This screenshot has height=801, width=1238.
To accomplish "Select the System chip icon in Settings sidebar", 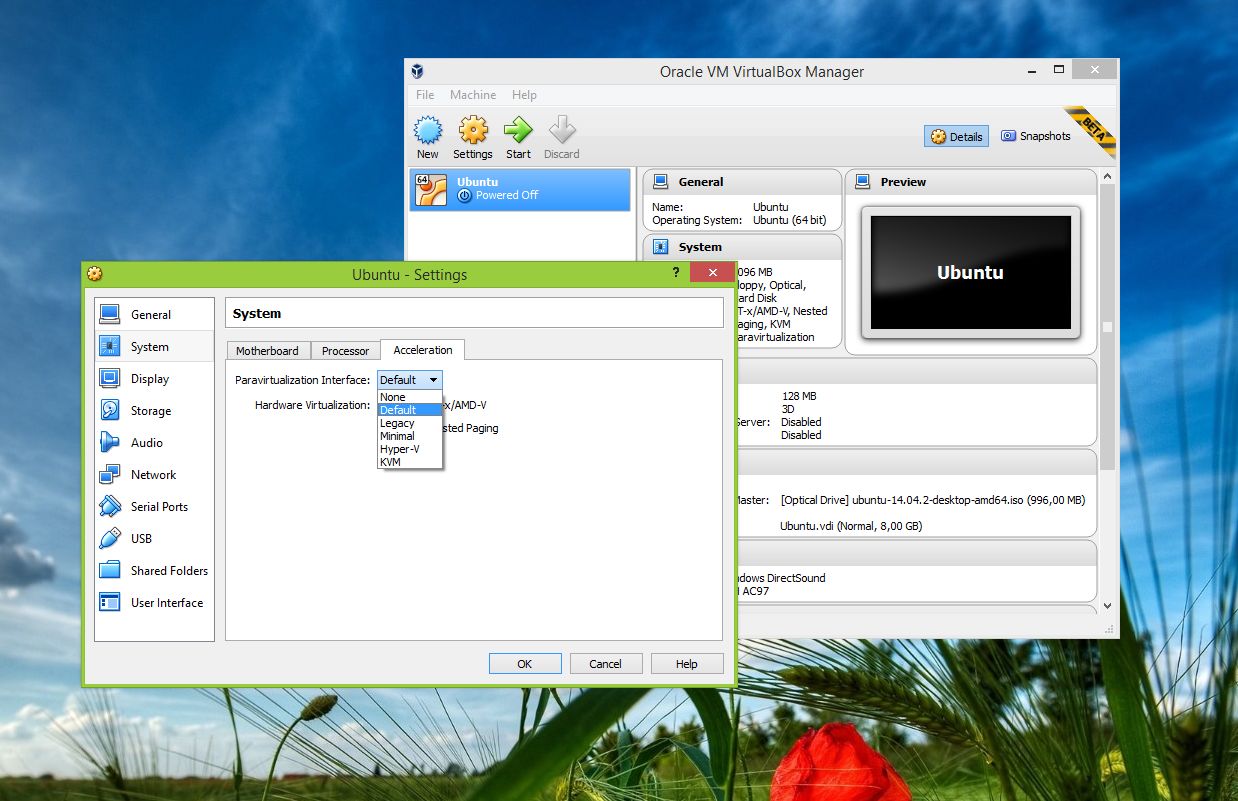I will click(x=110, y=346).
